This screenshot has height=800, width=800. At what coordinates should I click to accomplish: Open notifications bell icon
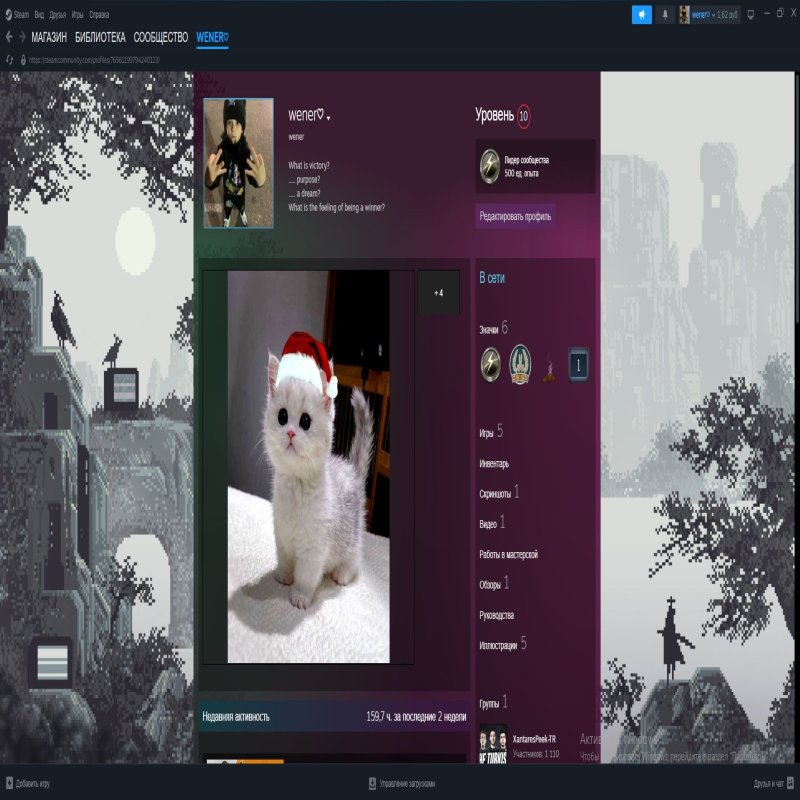click(x=665, y=14)
